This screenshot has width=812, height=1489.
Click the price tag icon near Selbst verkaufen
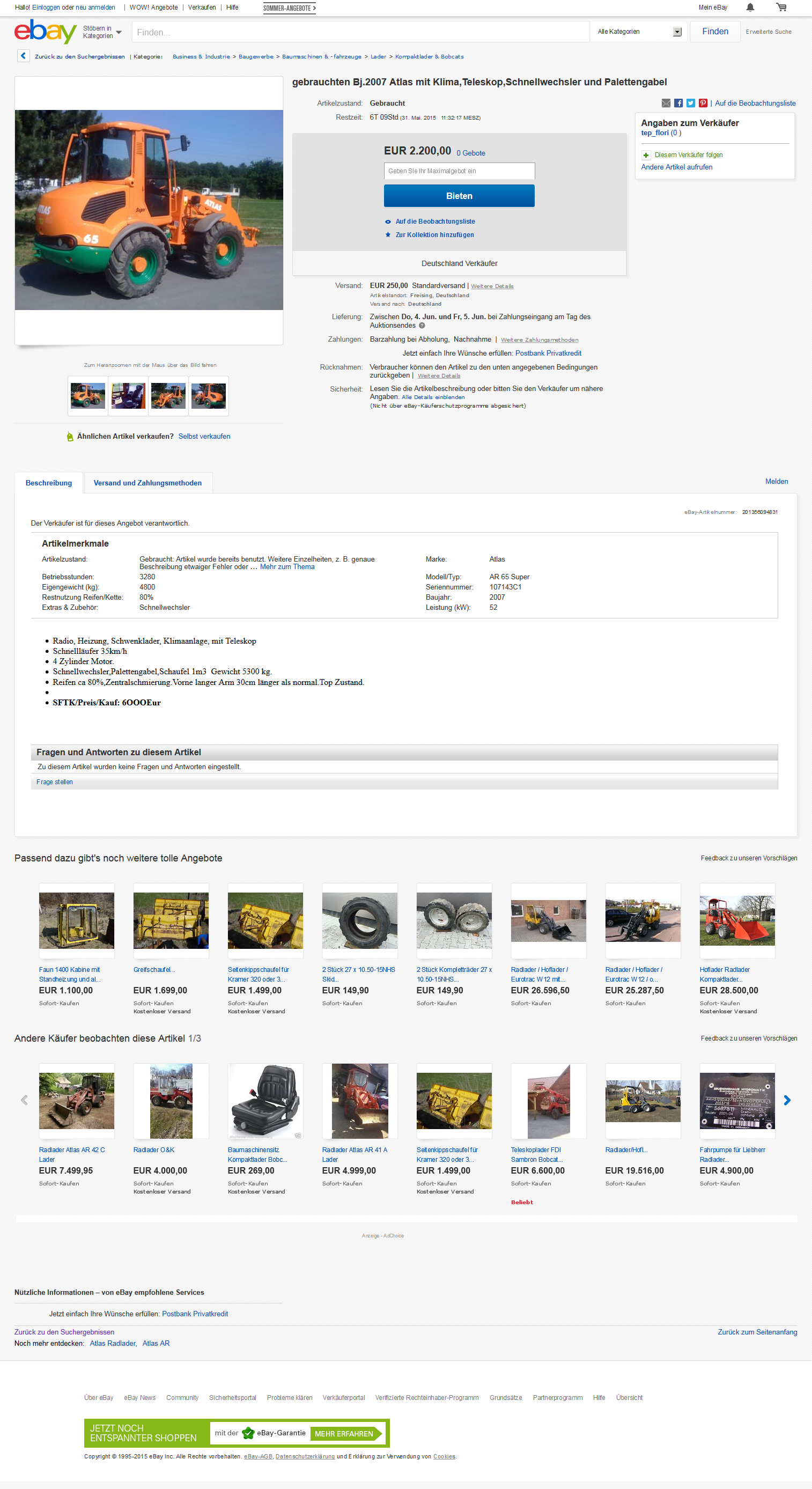(x=70, y=437)
